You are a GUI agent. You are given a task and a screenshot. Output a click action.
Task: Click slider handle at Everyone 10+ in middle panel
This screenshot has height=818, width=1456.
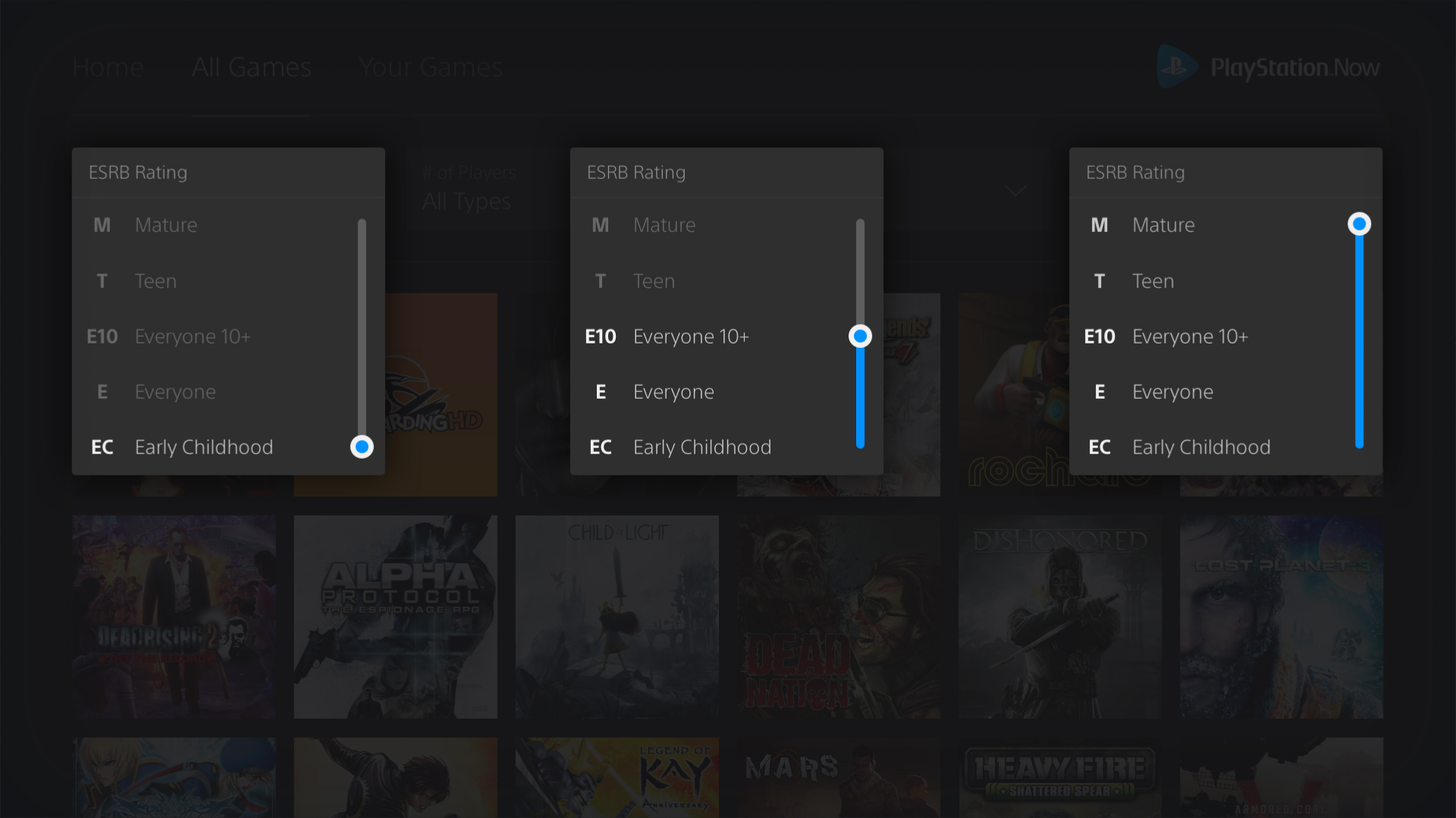[860, 336]
